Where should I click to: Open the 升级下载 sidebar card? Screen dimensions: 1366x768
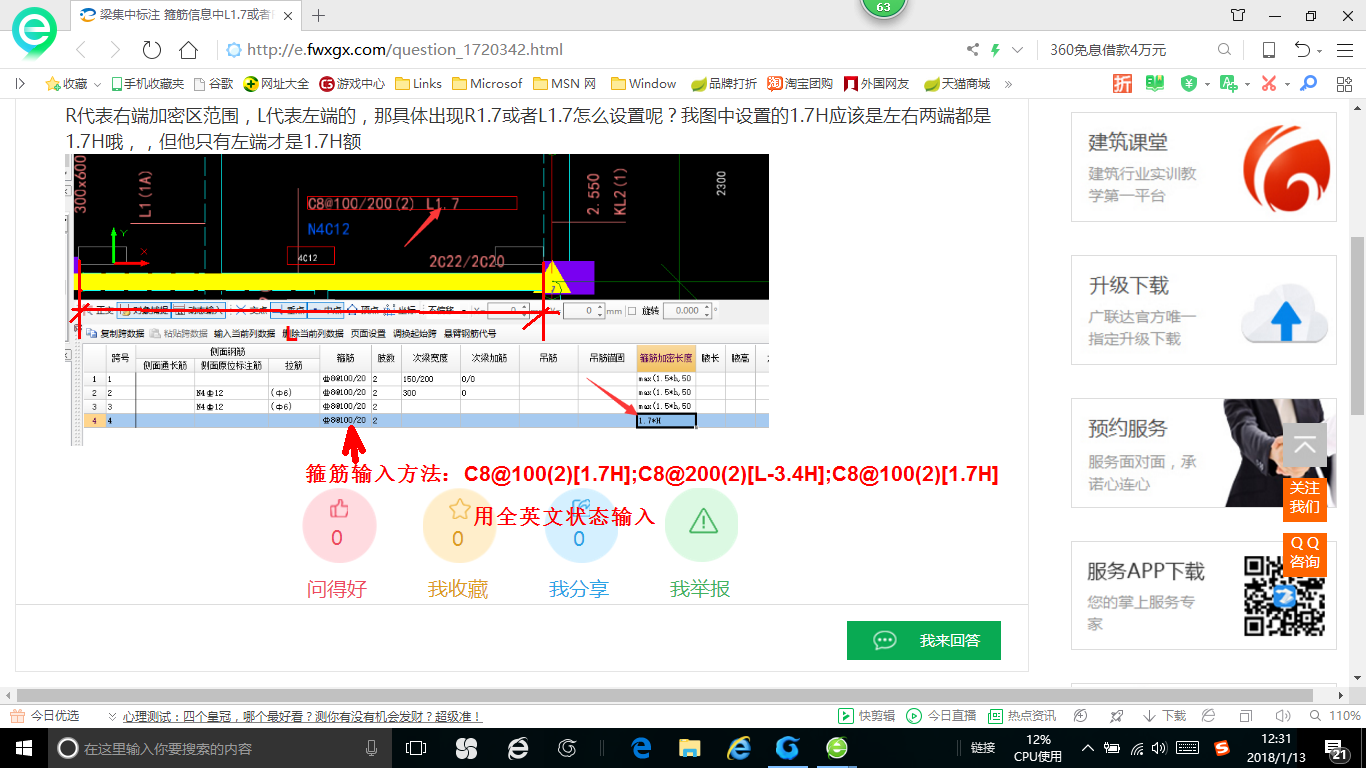(1204, 310)
